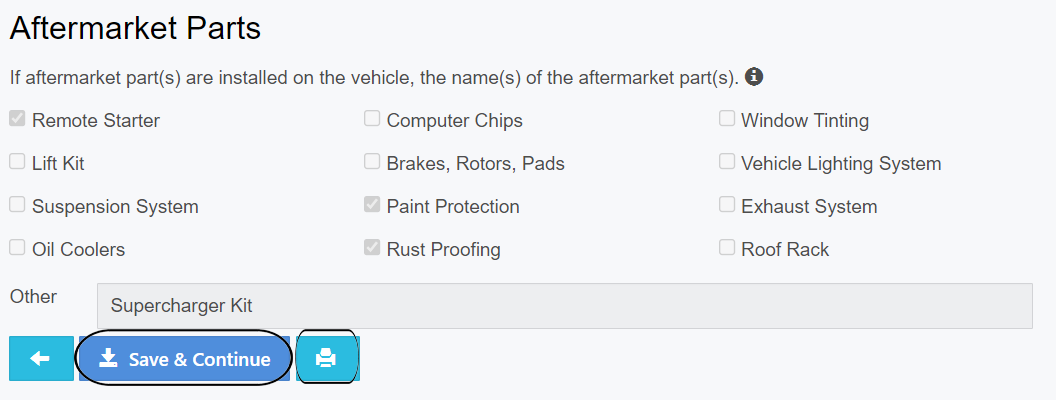Image resolution: width=1056 pixels, height=400 pixels.
Task: Uncheck the Paint Protection checkbox
Action: (x=372, y=205)
